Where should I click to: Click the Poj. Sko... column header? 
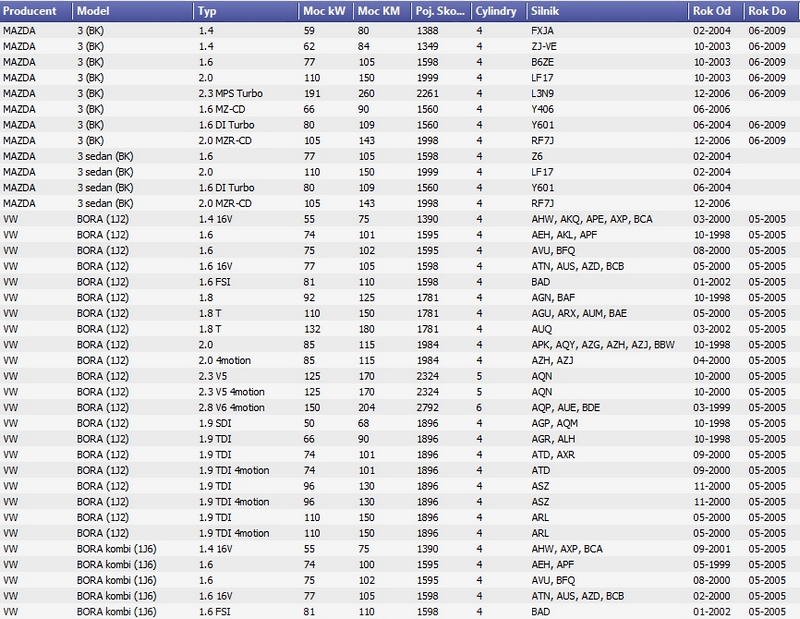point(441,11)
